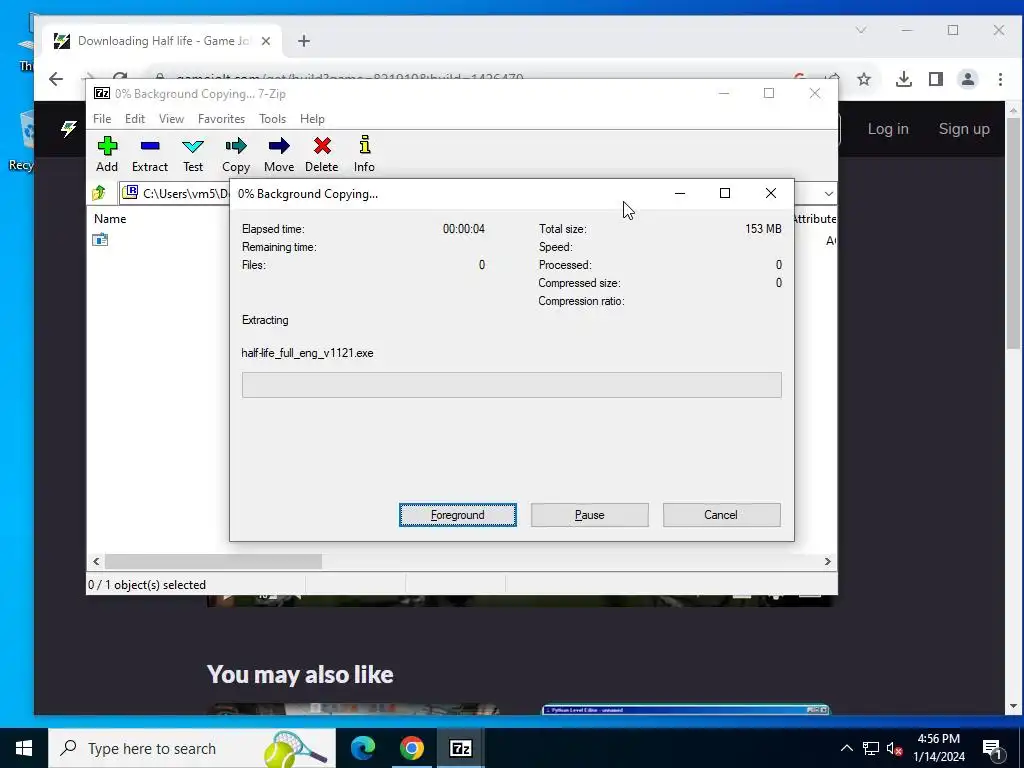1024x768 pixels.
Task: Click Log in on Game Jolt
Action: 888,129
